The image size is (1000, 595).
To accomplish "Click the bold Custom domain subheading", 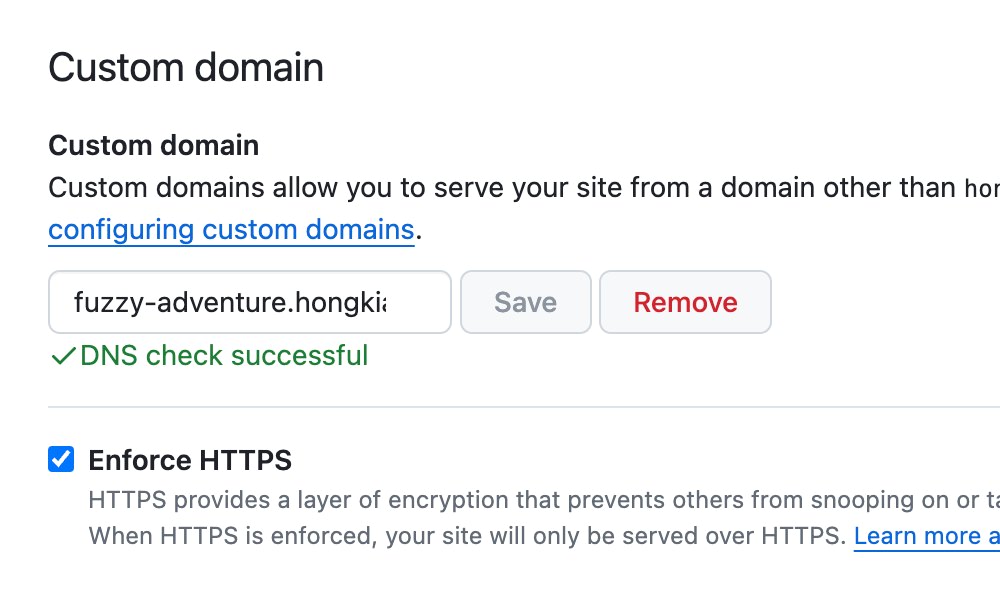I will [154, 145].
